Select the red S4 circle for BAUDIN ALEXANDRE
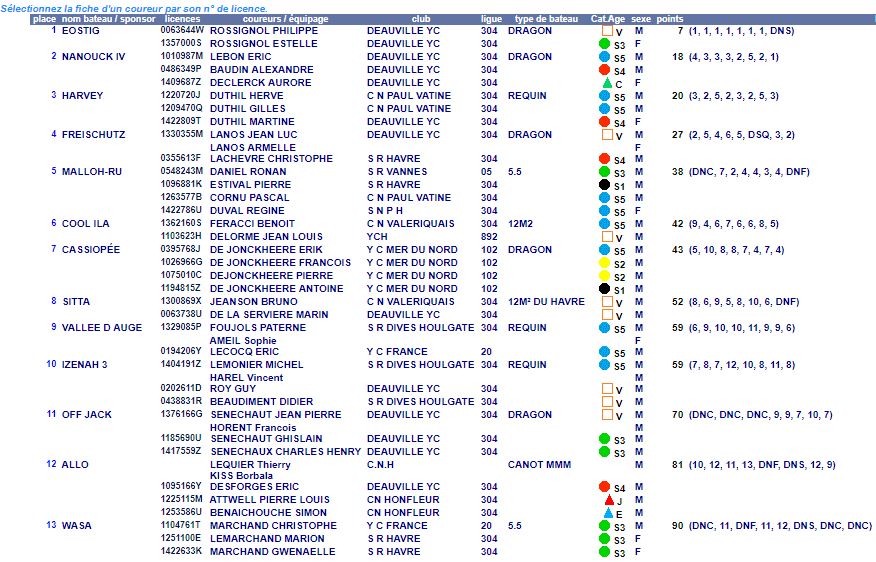Screen dimensions: 876x562 pyautogui.click(x=604, y=70)
